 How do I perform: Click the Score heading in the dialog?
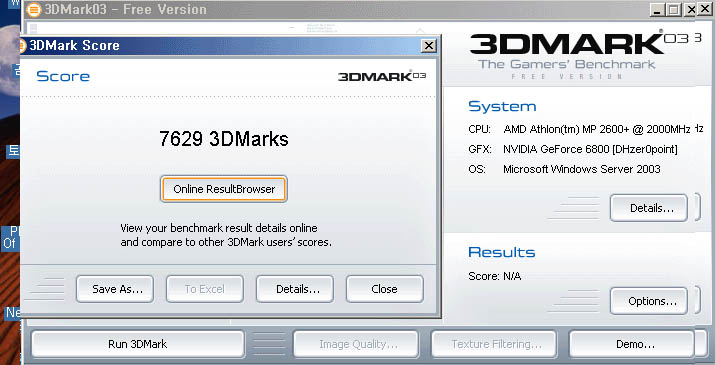(x=63, y=76)
